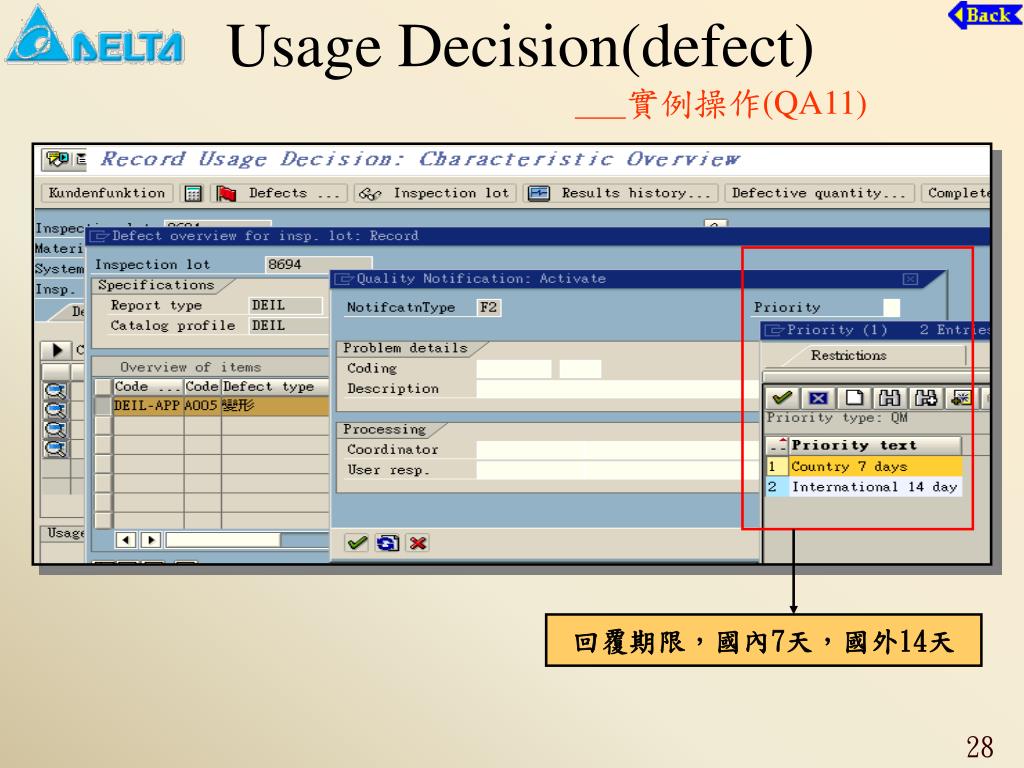The image size is (1024, 768).
Task: Click the title bar command icon at left of Record Usage Decision
Action: coord(57,159)
